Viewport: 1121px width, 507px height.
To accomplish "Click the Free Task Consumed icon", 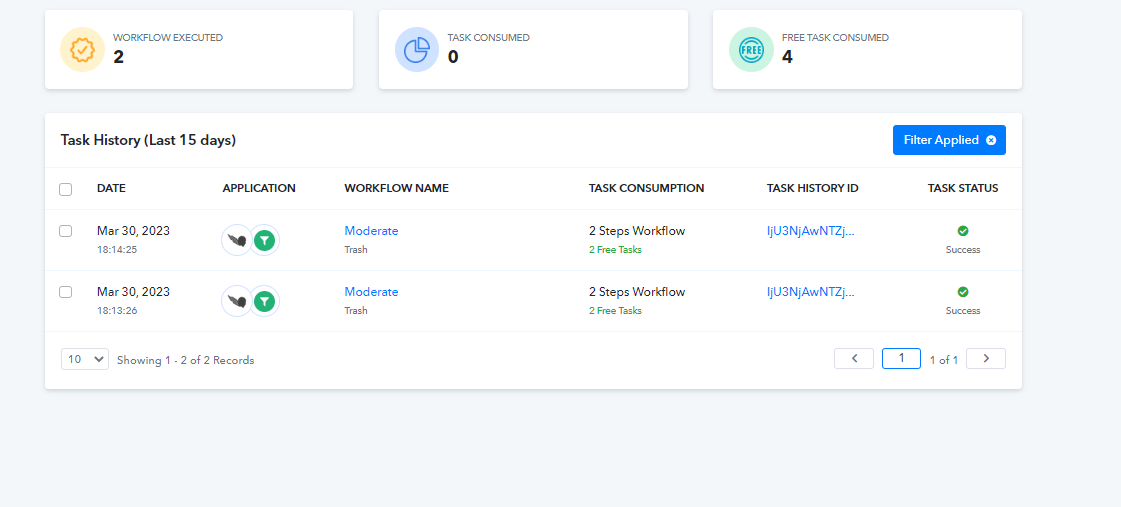I will click(751, 49).
